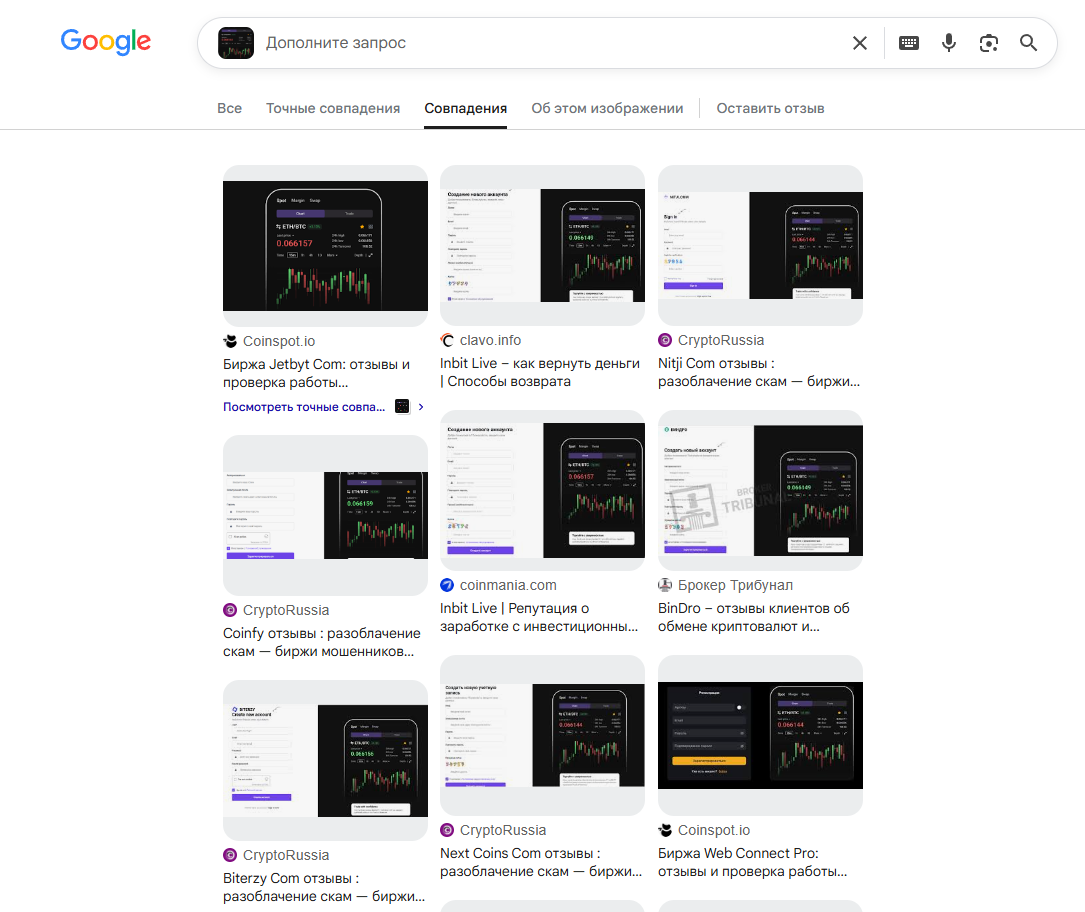This screenshot has width=1085, height=912.
Task: Open clavo.info Inbit Live thumbnail
Action: point(542,245)
